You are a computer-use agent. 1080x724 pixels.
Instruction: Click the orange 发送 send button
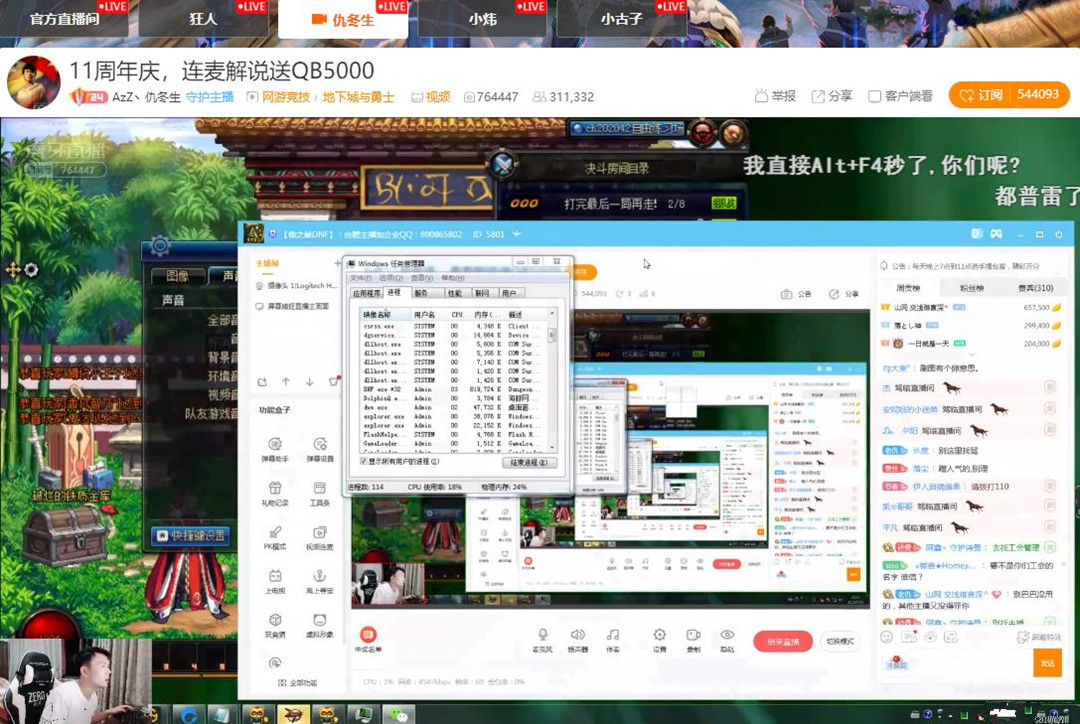pos(1047,663)
